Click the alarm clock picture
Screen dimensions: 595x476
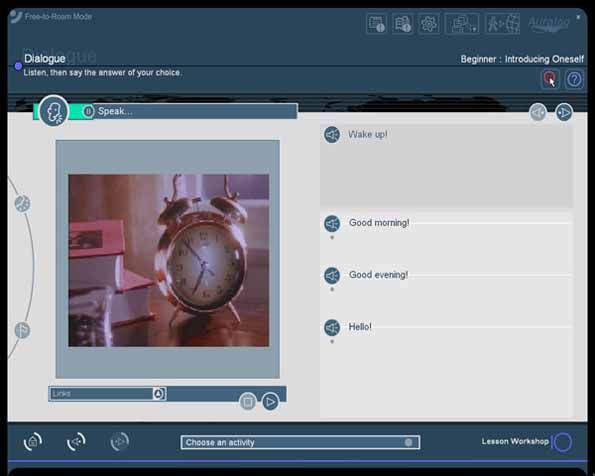click(168, 260)
